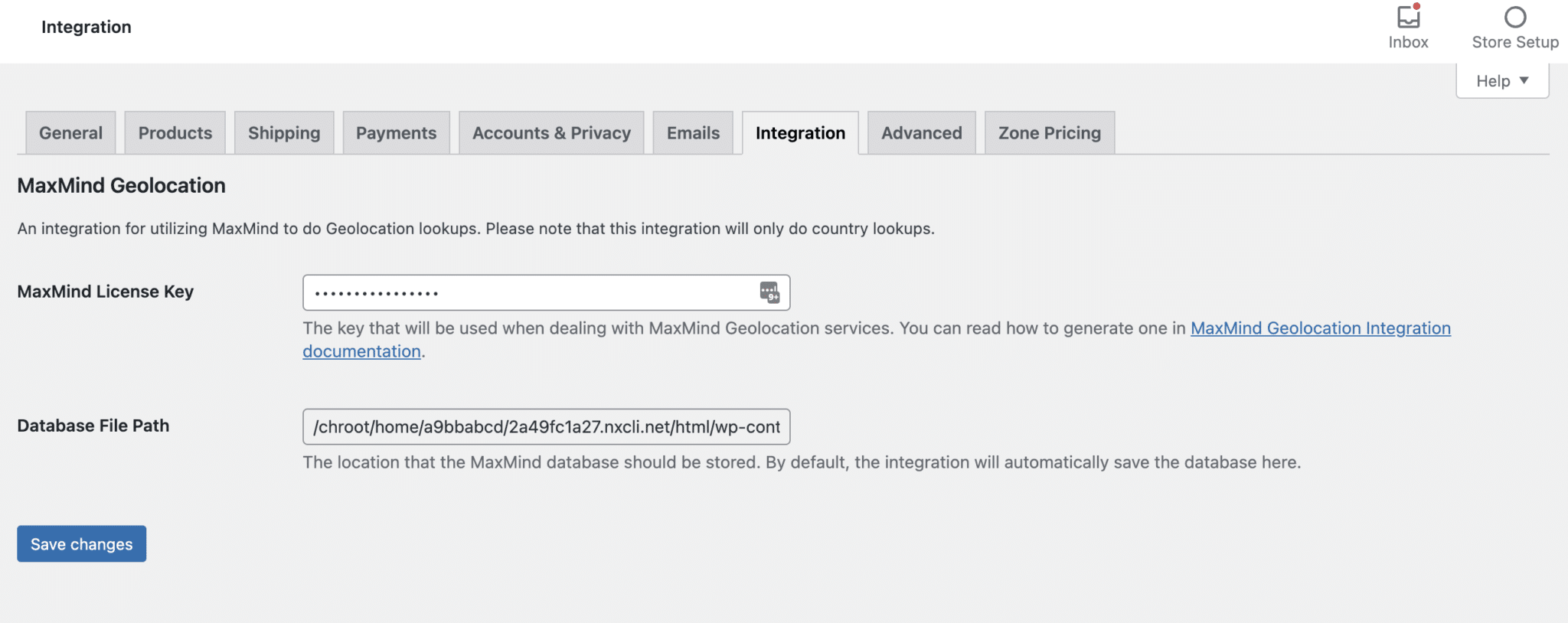Go to the Shipping tab
This screenshot has width=1568, height=623.
(284, 133)
